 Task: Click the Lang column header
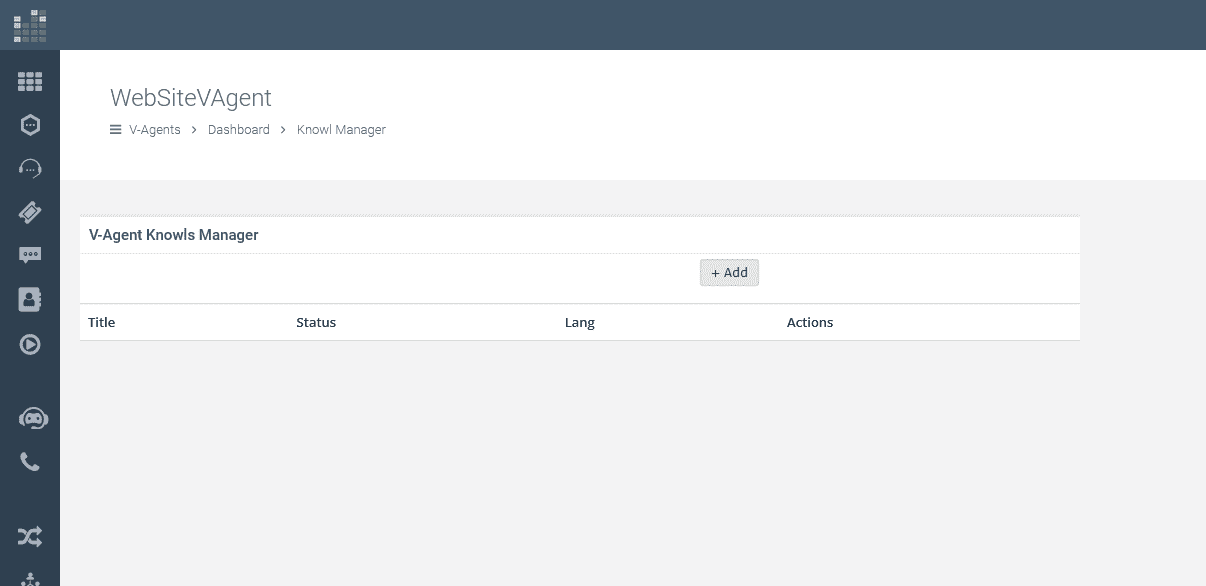580,323
